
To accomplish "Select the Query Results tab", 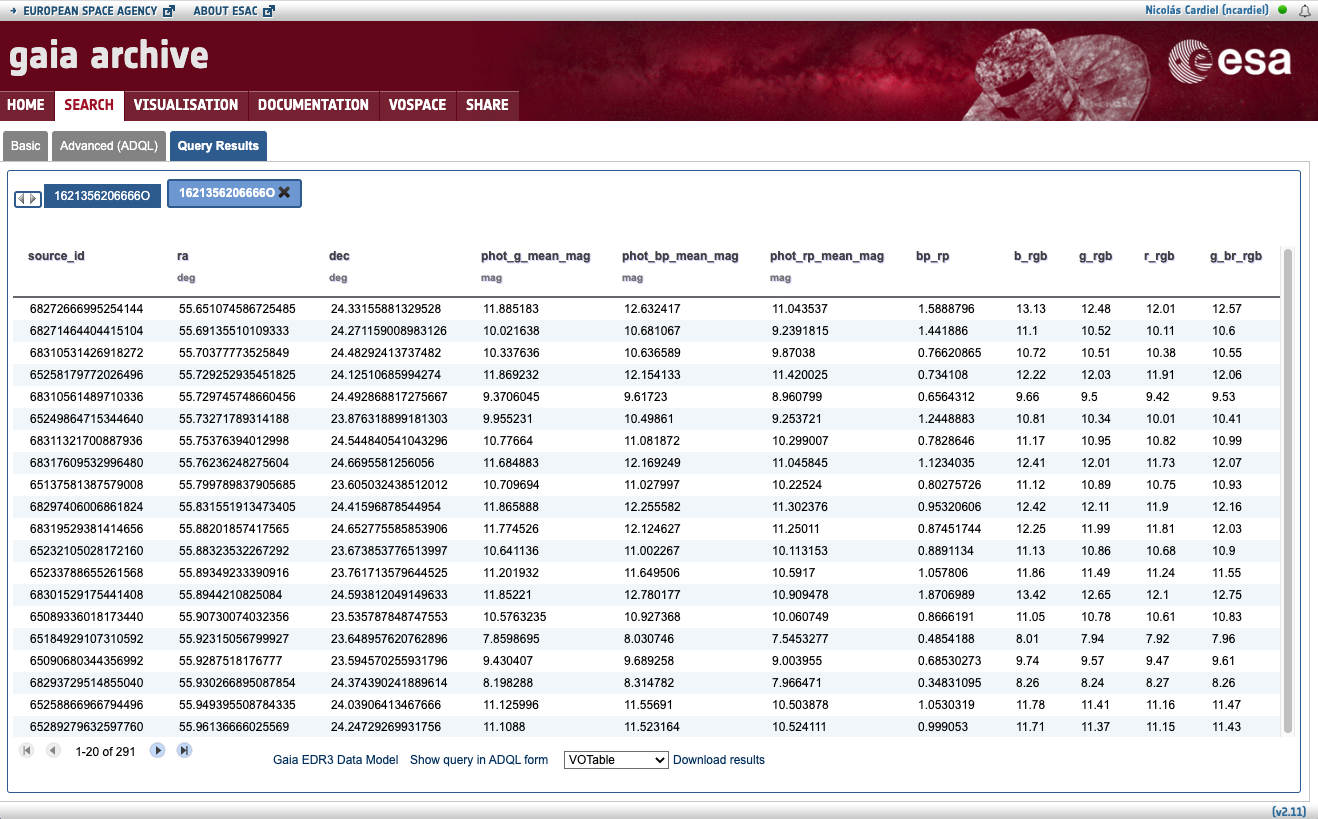I will coord(218,146).
